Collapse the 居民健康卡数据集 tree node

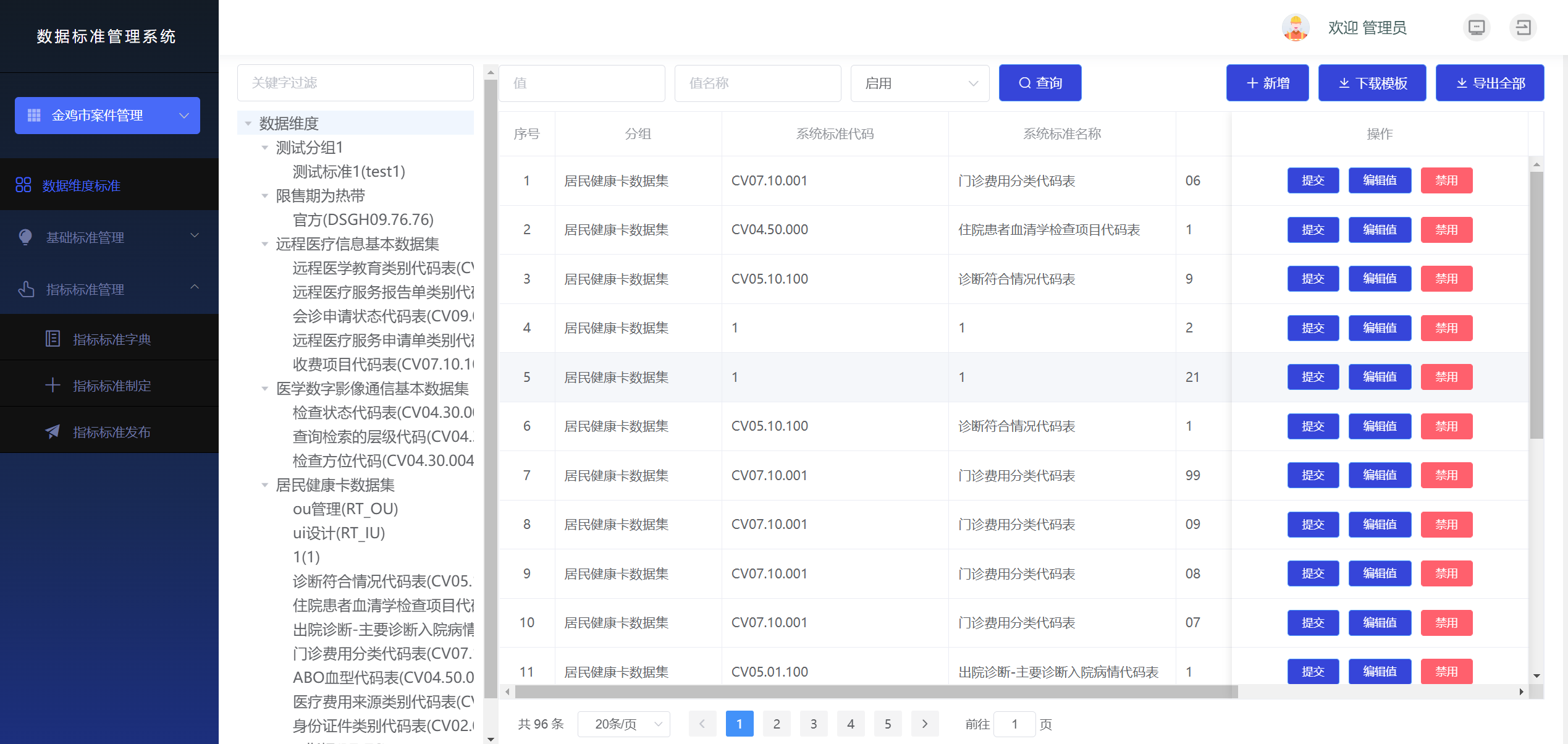[265, 485]
